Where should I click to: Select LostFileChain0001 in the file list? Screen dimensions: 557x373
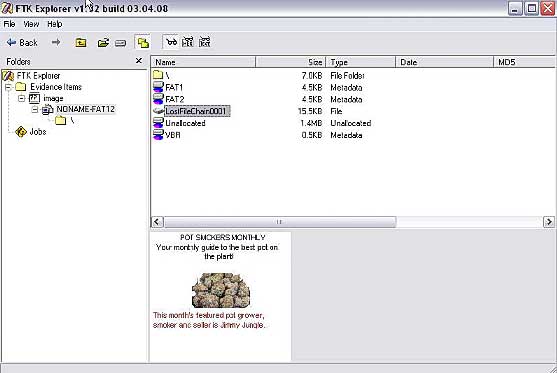coord(196,111)
